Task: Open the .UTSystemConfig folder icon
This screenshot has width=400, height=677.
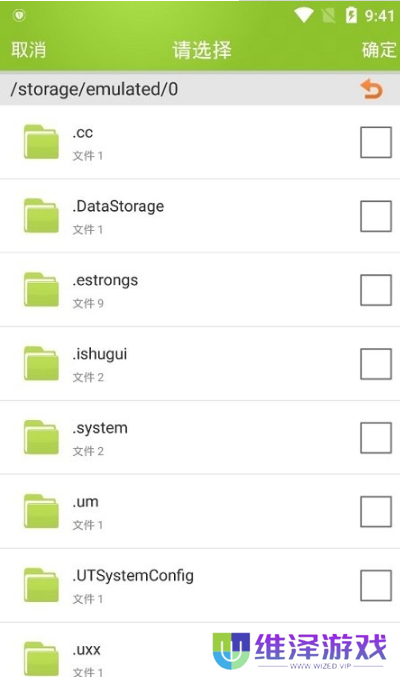Action: click(41, 585)
